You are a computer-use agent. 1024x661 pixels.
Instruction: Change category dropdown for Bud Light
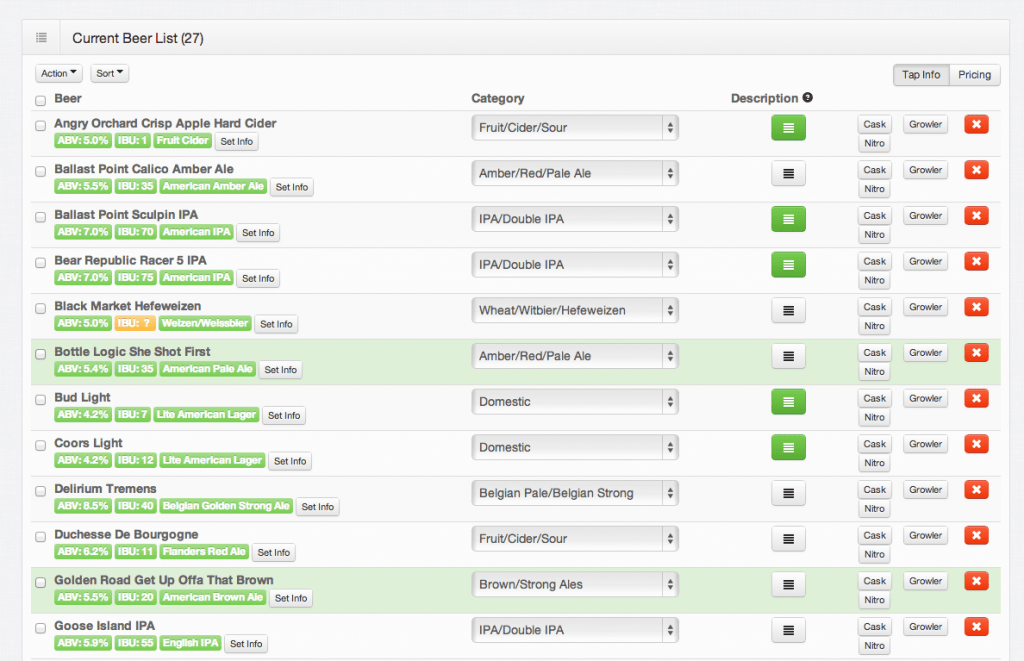(575, 402)
